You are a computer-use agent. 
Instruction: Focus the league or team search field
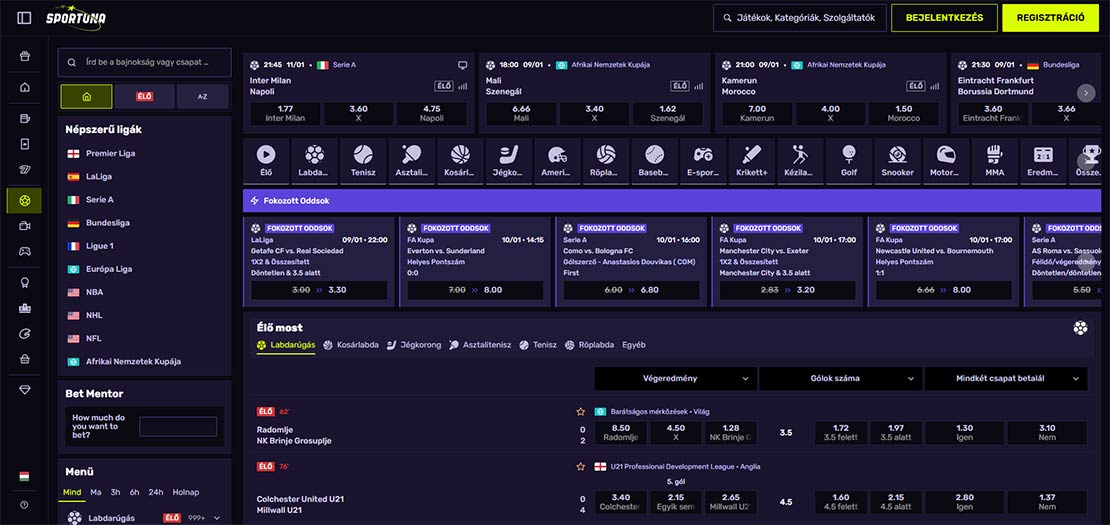144,62
